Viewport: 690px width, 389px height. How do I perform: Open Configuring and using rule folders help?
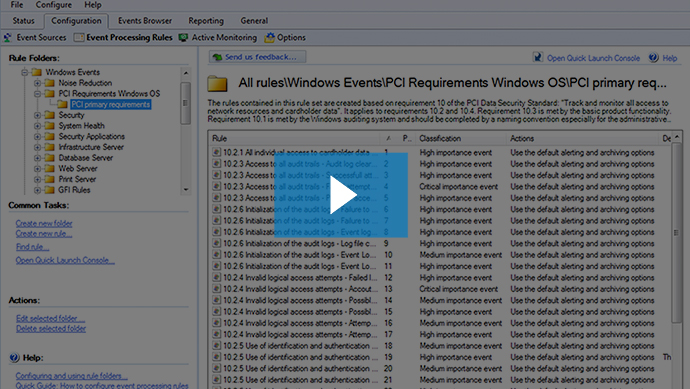coord(71,376)
